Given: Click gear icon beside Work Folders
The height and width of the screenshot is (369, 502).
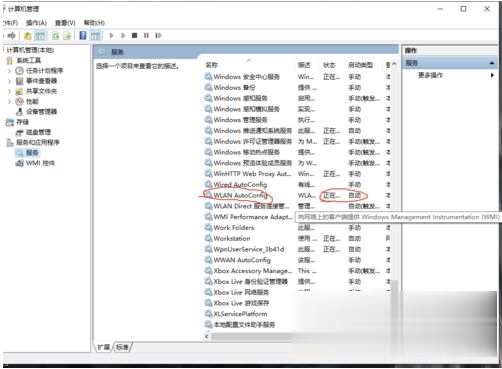Looking at the screenshot, I should point(208,228).
